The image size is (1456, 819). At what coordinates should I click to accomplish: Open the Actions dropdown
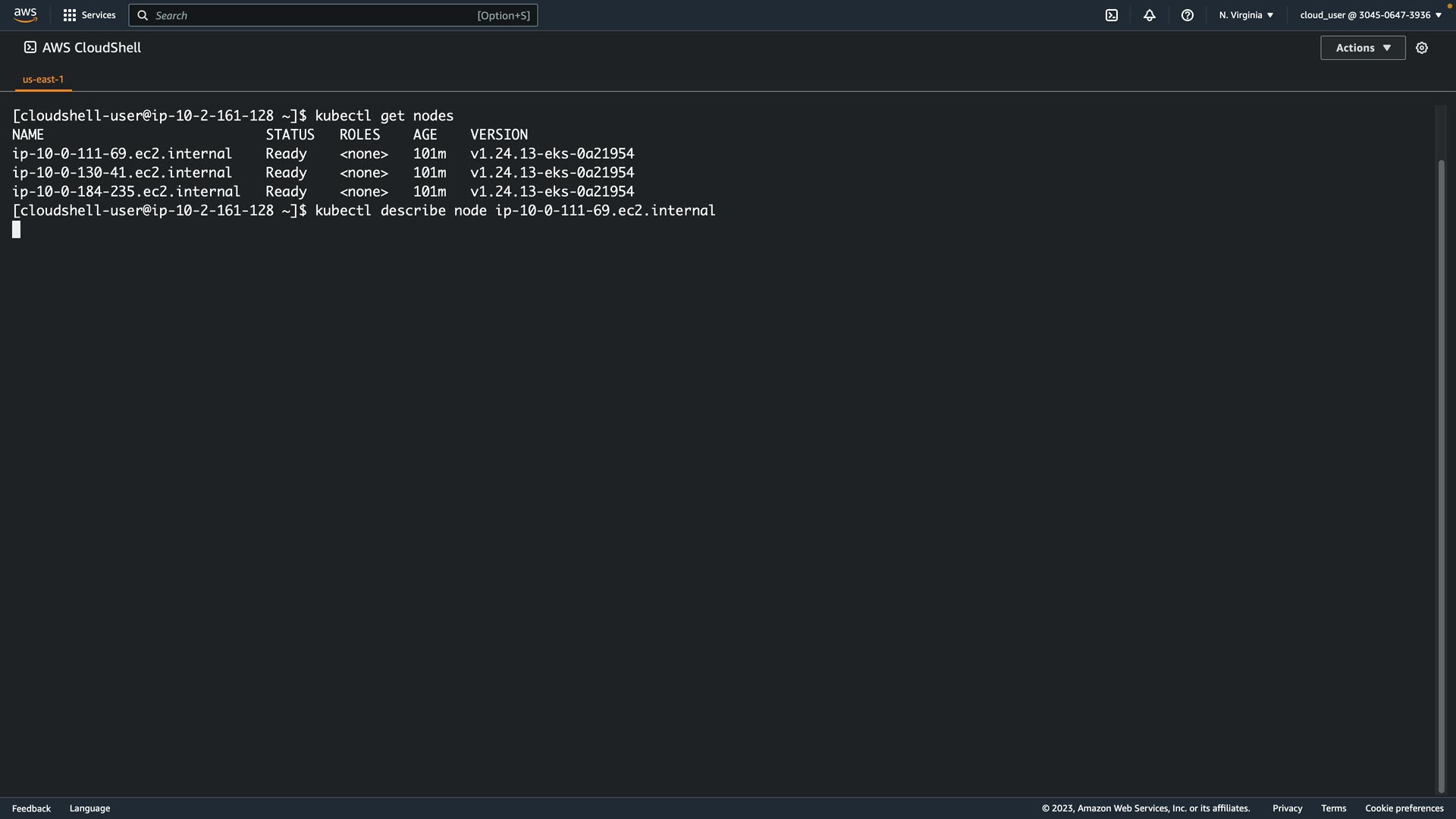(1363, 48)
